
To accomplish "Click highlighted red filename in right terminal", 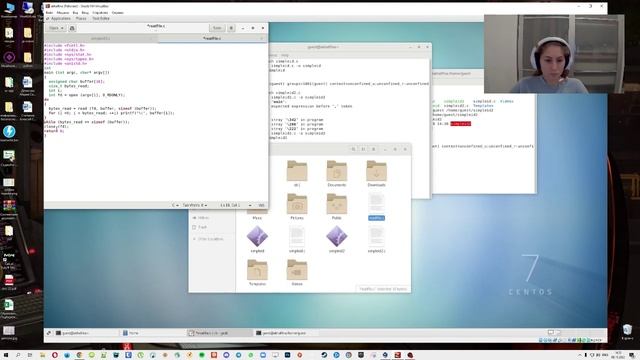I will [x=460, y=124].
